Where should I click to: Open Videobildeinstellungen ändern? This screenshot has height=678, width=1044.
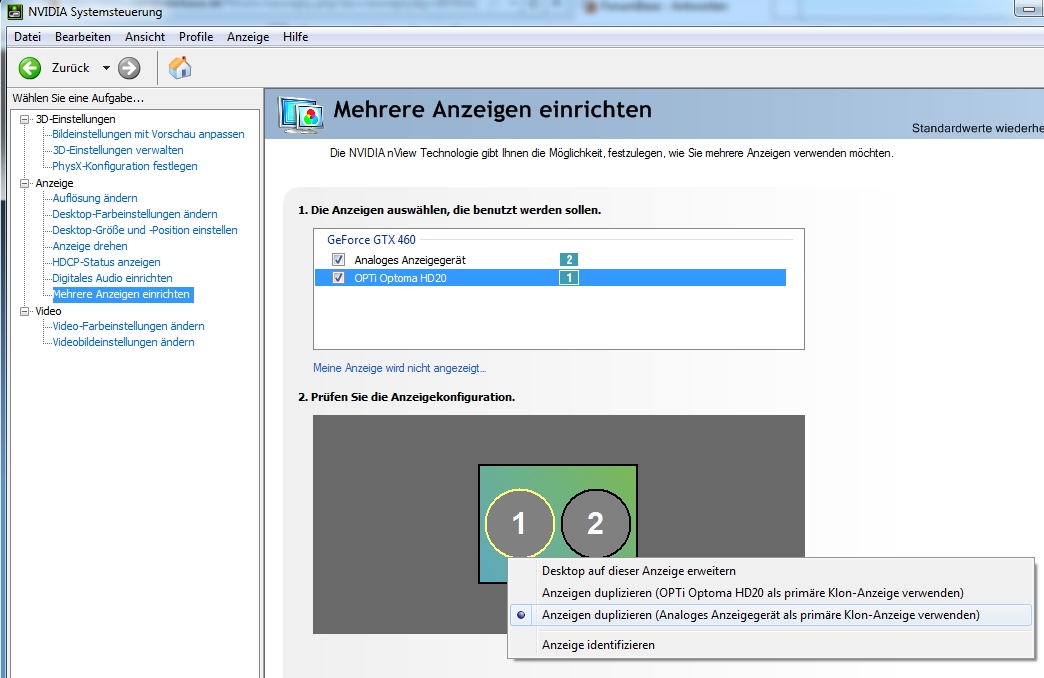123,342
